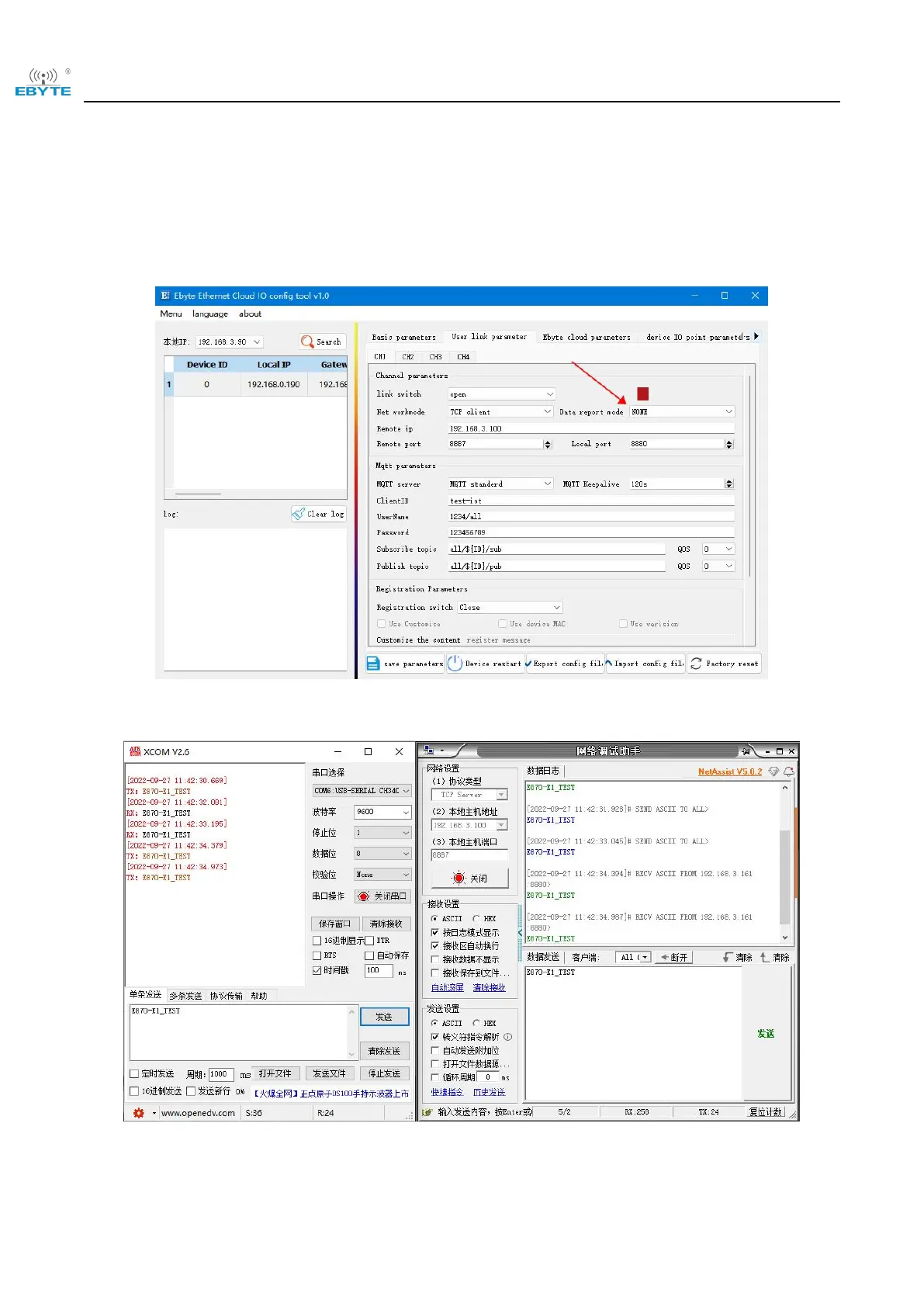Screen dimensions: 924x1307
Task: Enable 定时发送 timed send checkbox
Action: coord(134,1074)
